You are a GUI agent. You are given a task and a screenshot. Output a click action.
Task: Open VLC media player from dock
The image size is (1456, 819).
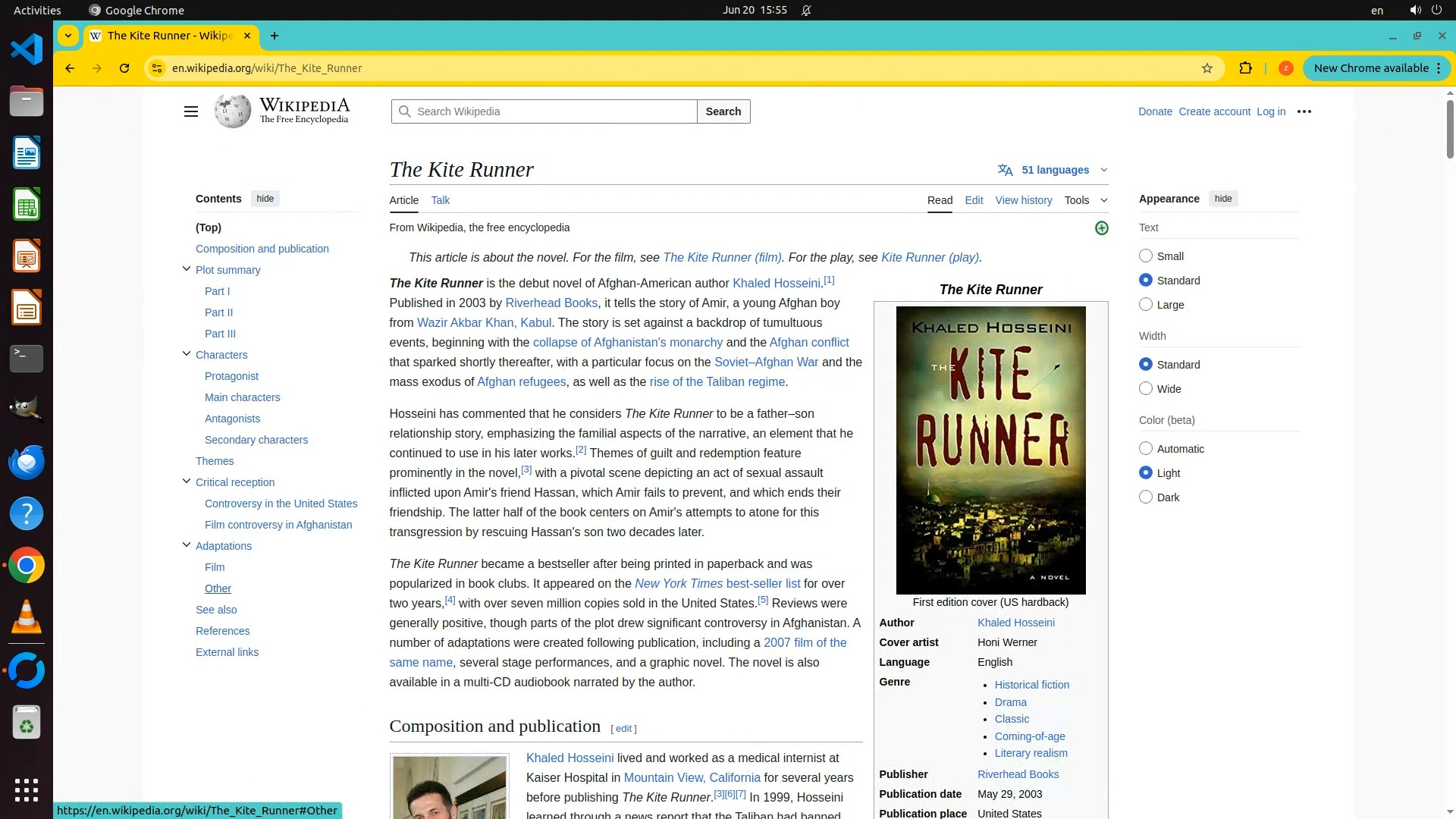(x=27, y=617)
